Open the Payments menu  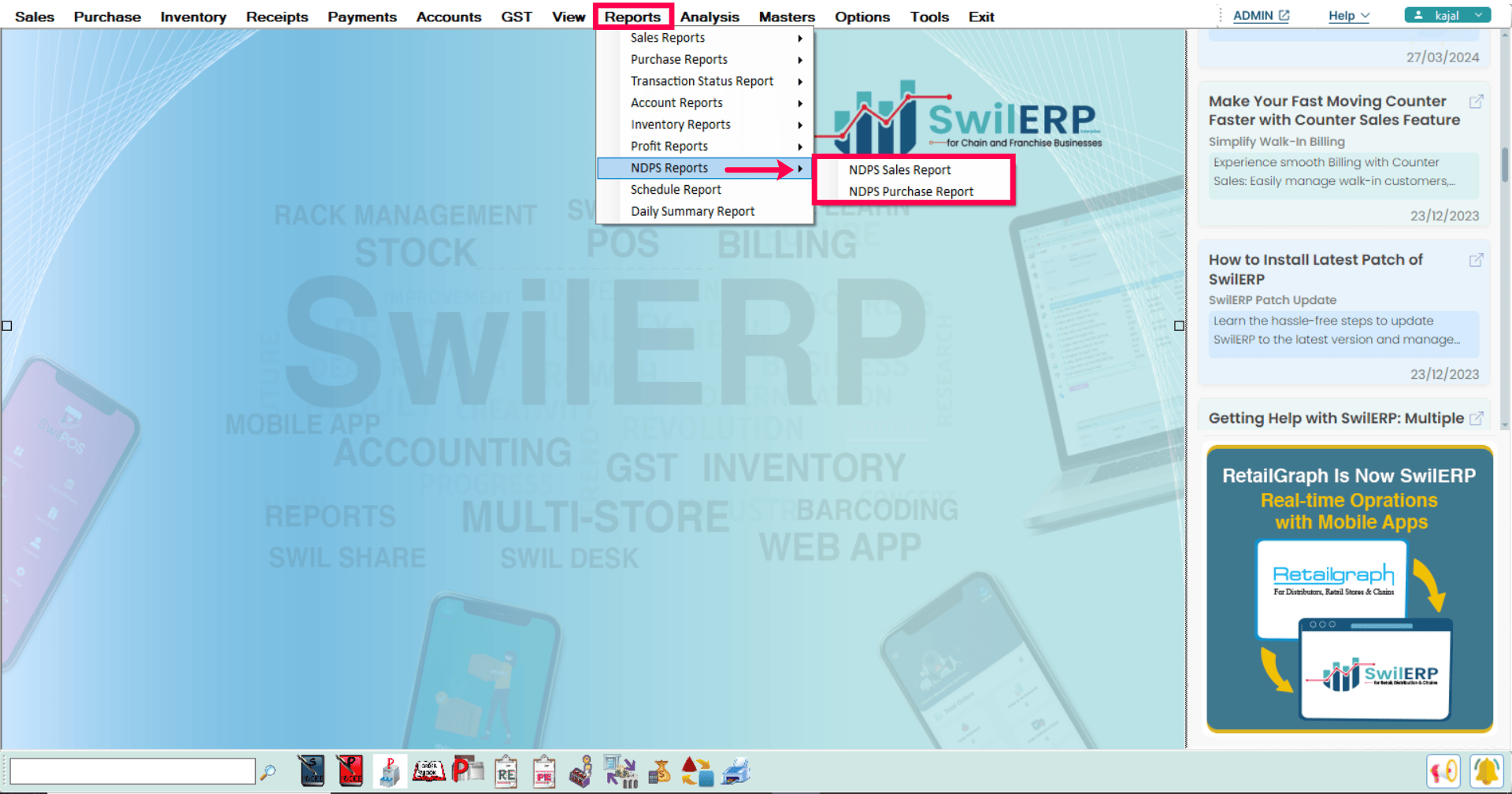[362, 17]
